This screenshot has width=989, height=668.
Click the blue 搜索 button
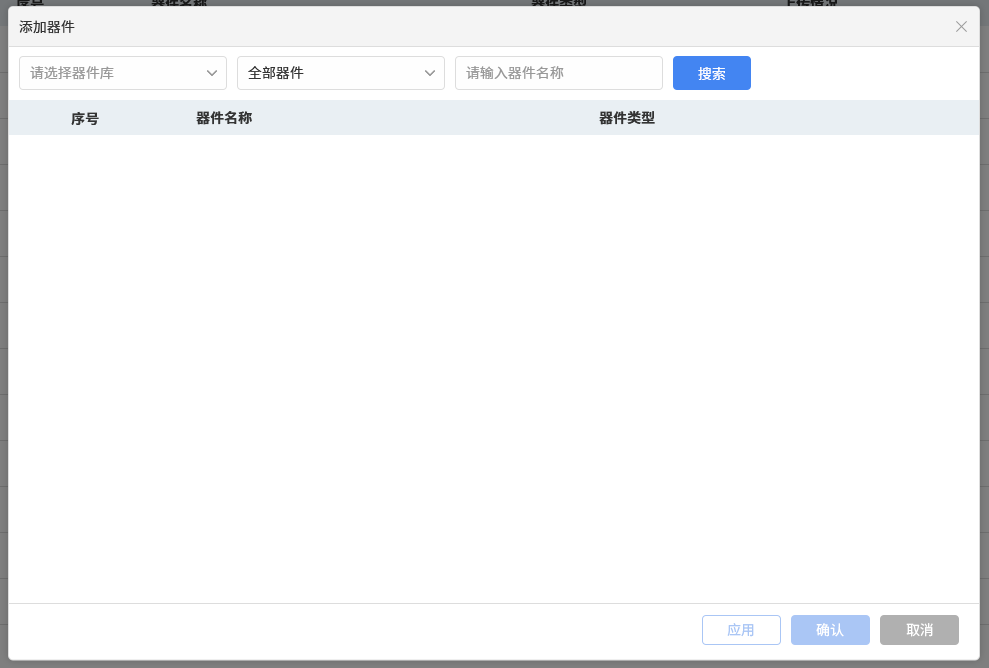tap(711, 73)
